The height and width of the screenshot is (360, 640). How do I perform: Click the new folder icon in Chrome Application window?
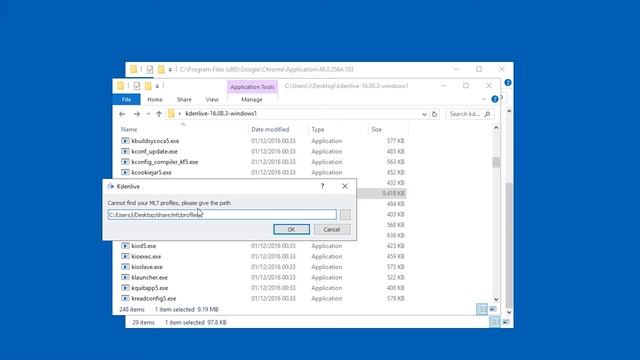coord(161,69)
